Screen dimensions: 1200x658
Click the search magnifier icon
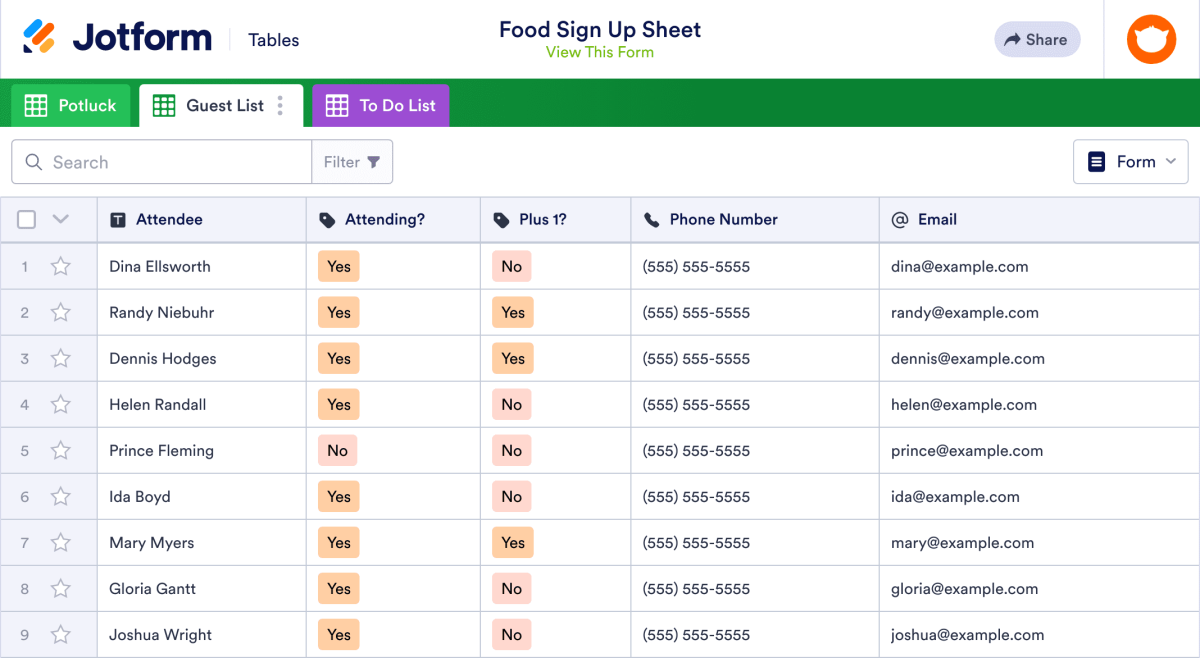pos(33,161)
